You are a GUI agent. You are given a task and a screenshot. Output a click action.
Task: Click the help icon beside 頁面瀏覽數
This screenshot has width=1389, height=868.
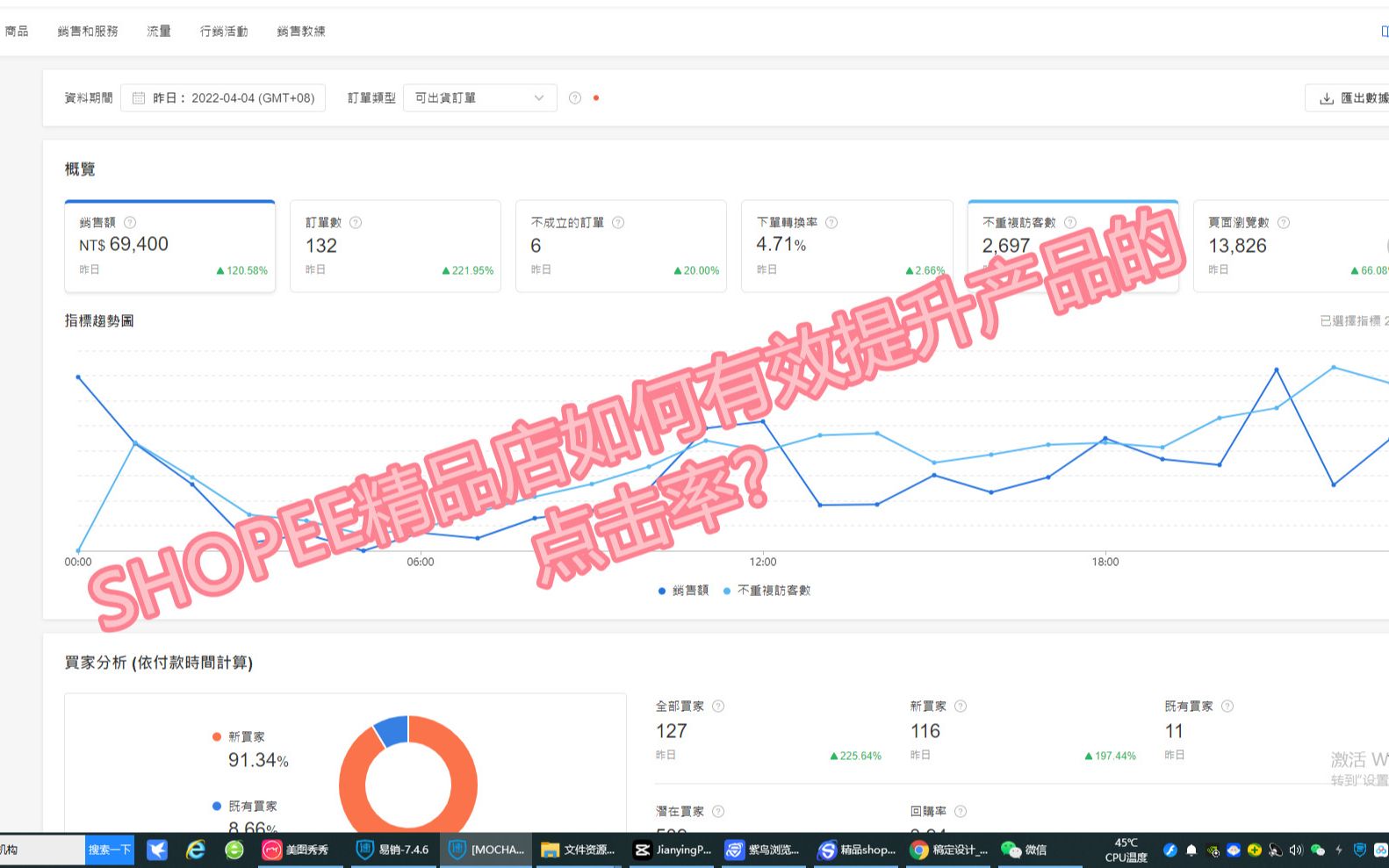(x=1284, y=223)
